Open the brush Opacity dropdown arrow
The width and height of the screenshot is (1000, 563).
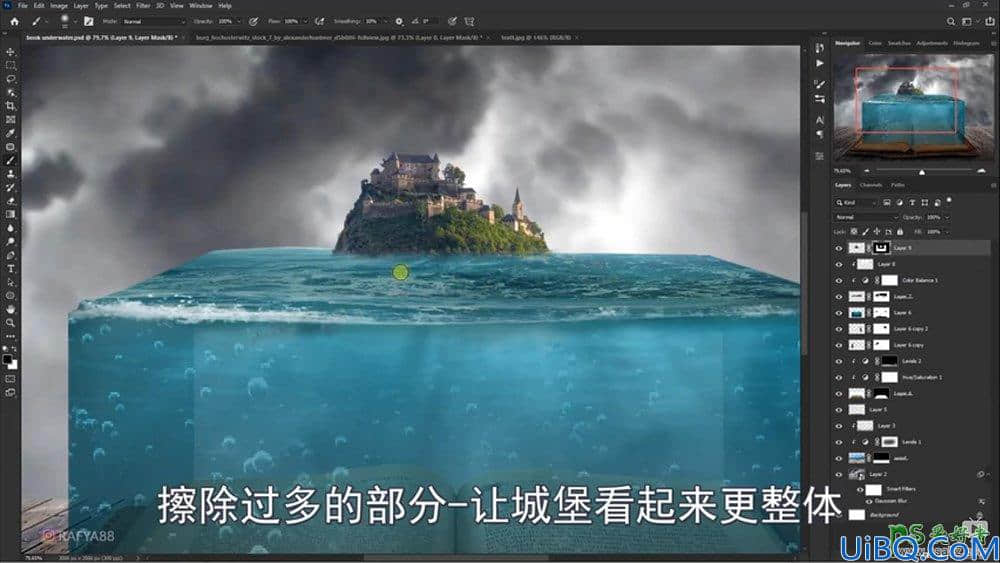click(x=239, y=22)
